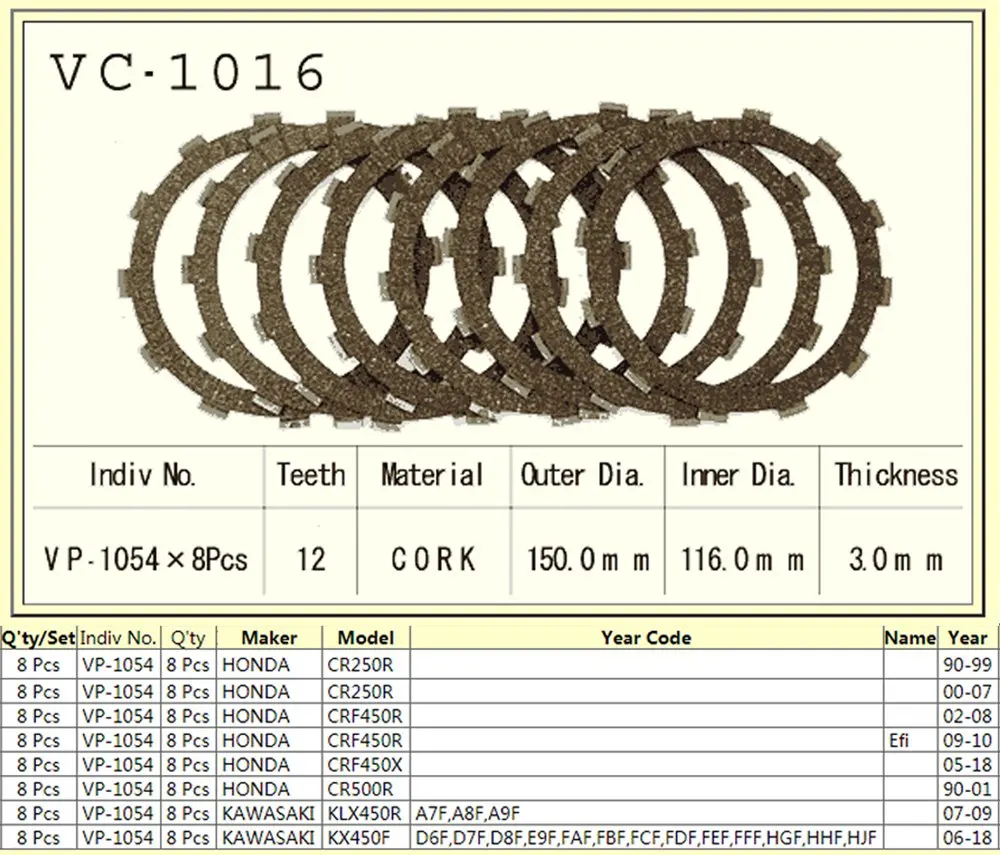Screen dimensions: 1000x855
Task: Click the 'Q'ty/Set' column header
Action: pyautogui.click(x=38, y=638)
